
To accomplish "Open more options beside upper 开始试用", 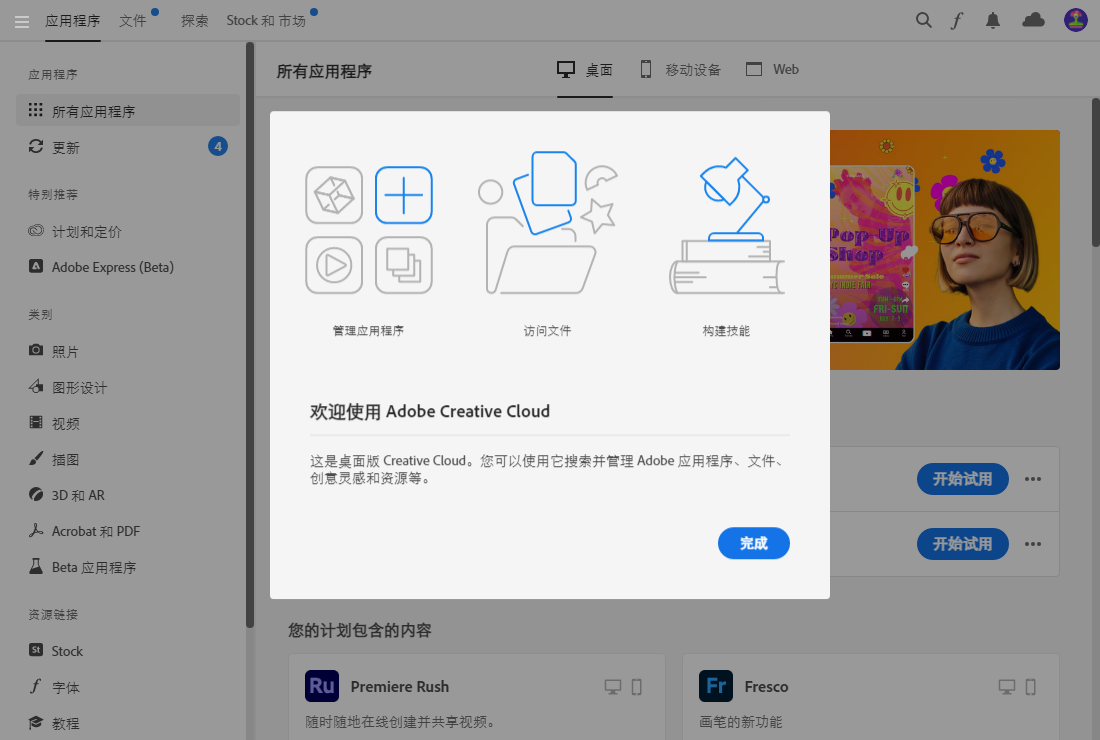I will (x=1033, y=479).
